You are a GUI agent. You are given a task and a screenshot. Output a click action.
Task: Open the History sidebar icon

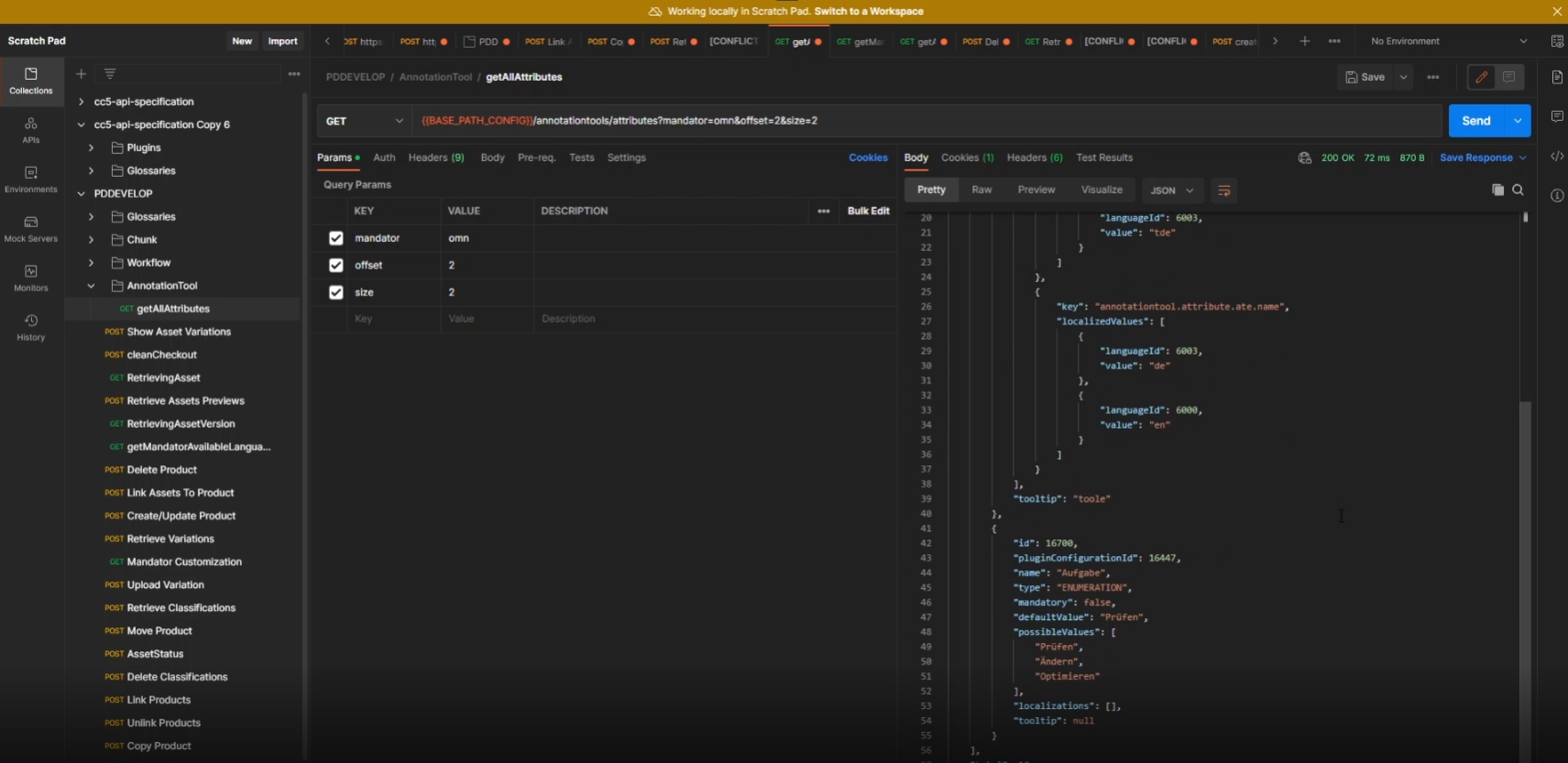pos(30,326)
